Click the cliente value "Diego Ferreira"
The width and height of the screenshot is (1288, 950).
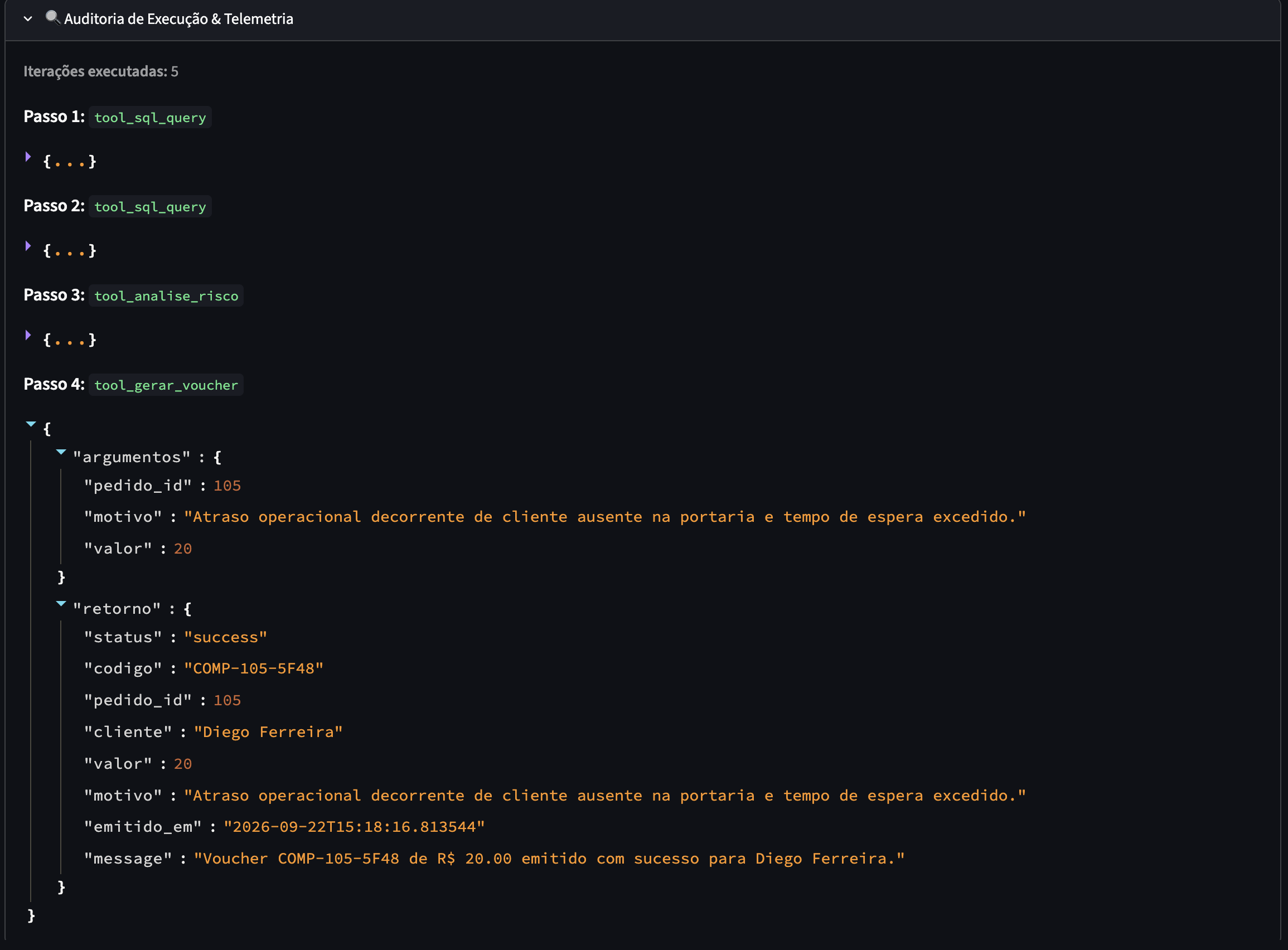(x=268, y=732)
